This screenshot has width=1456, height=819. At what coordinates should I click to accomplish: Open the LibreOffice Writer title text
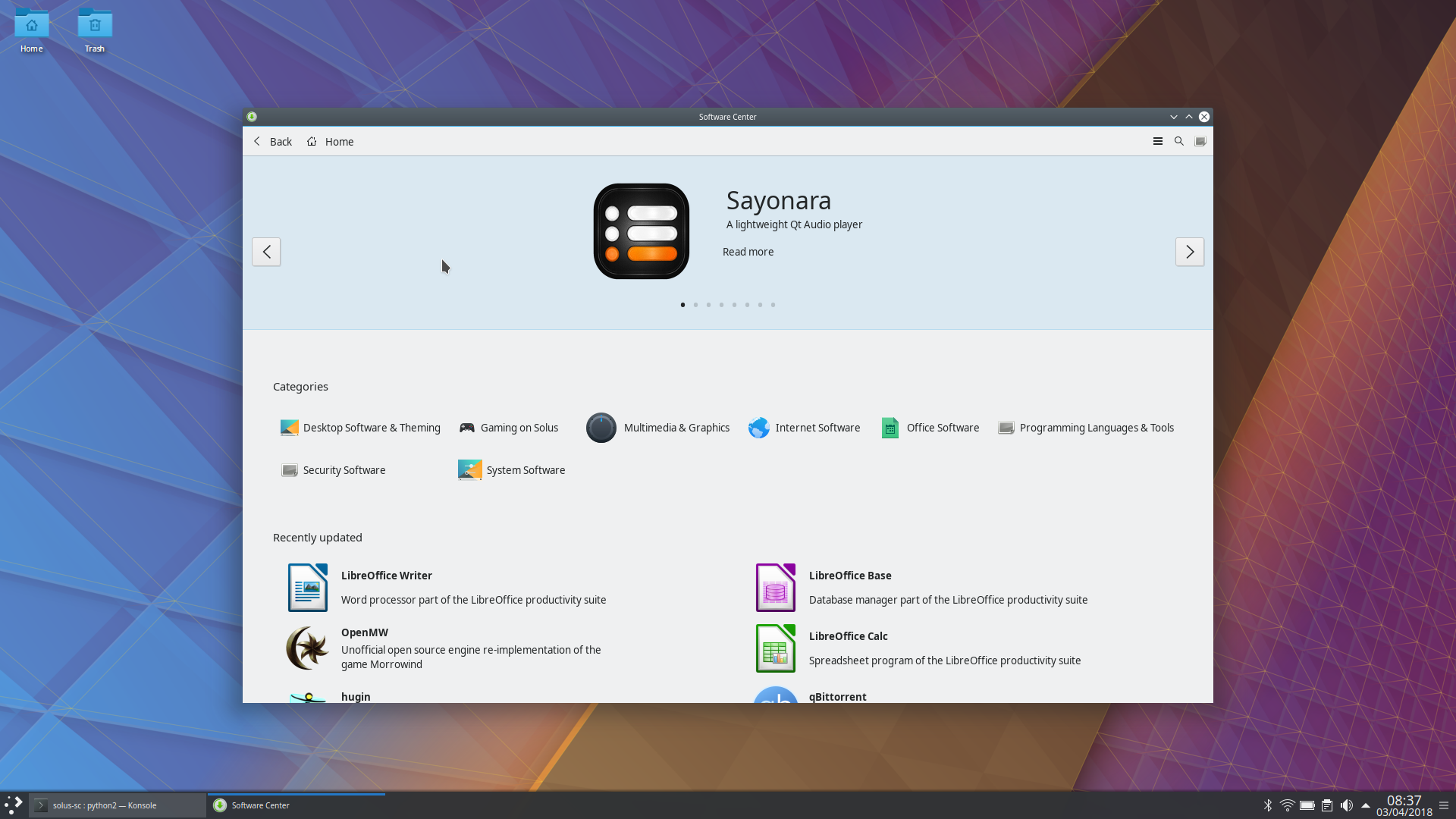[x=386, y=576]
